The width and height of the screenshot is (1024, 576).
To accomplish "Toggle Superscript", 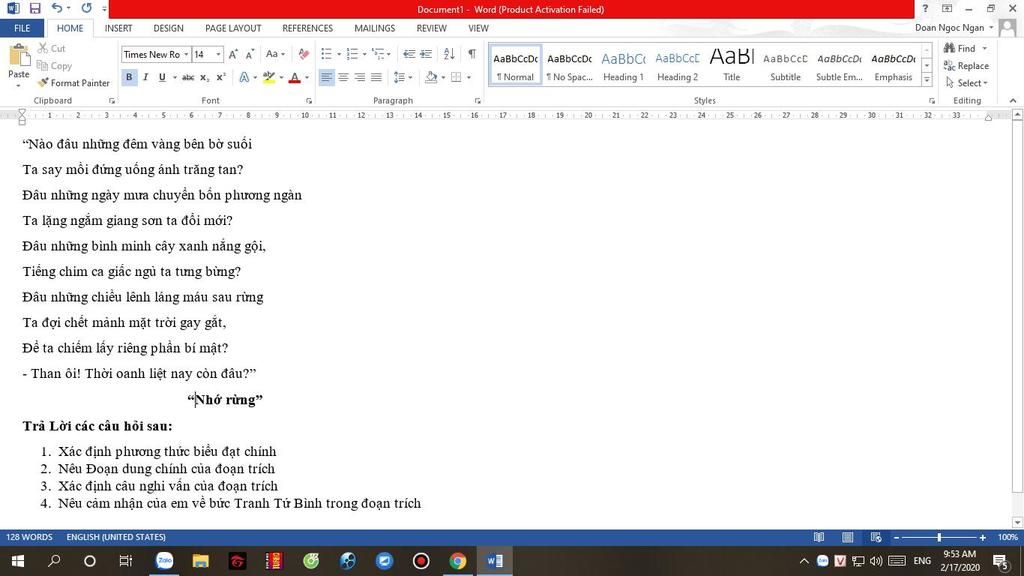I will (x=221, y=77).
